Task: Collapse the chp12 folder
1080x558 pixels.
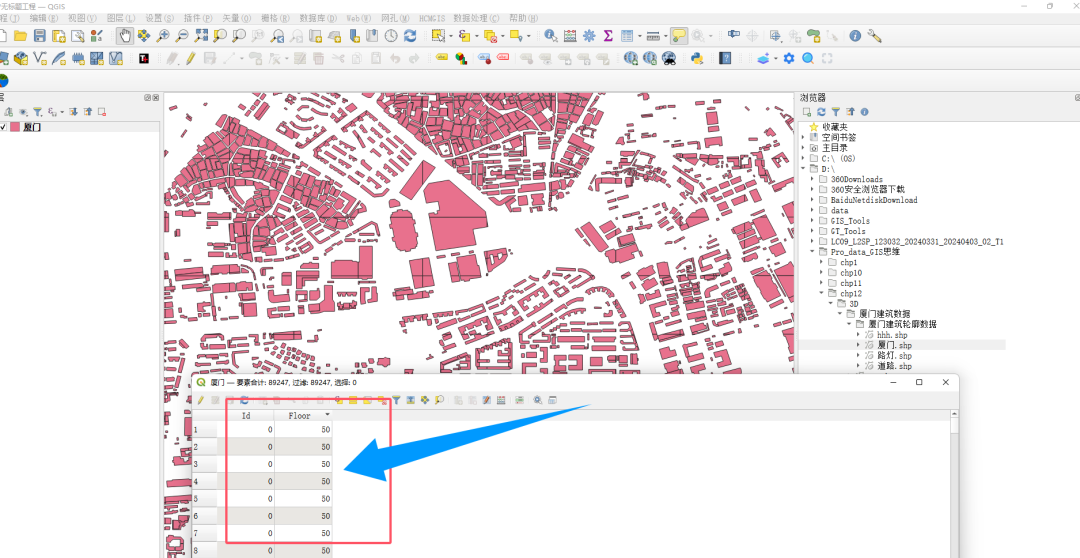Action: [822, 293]
